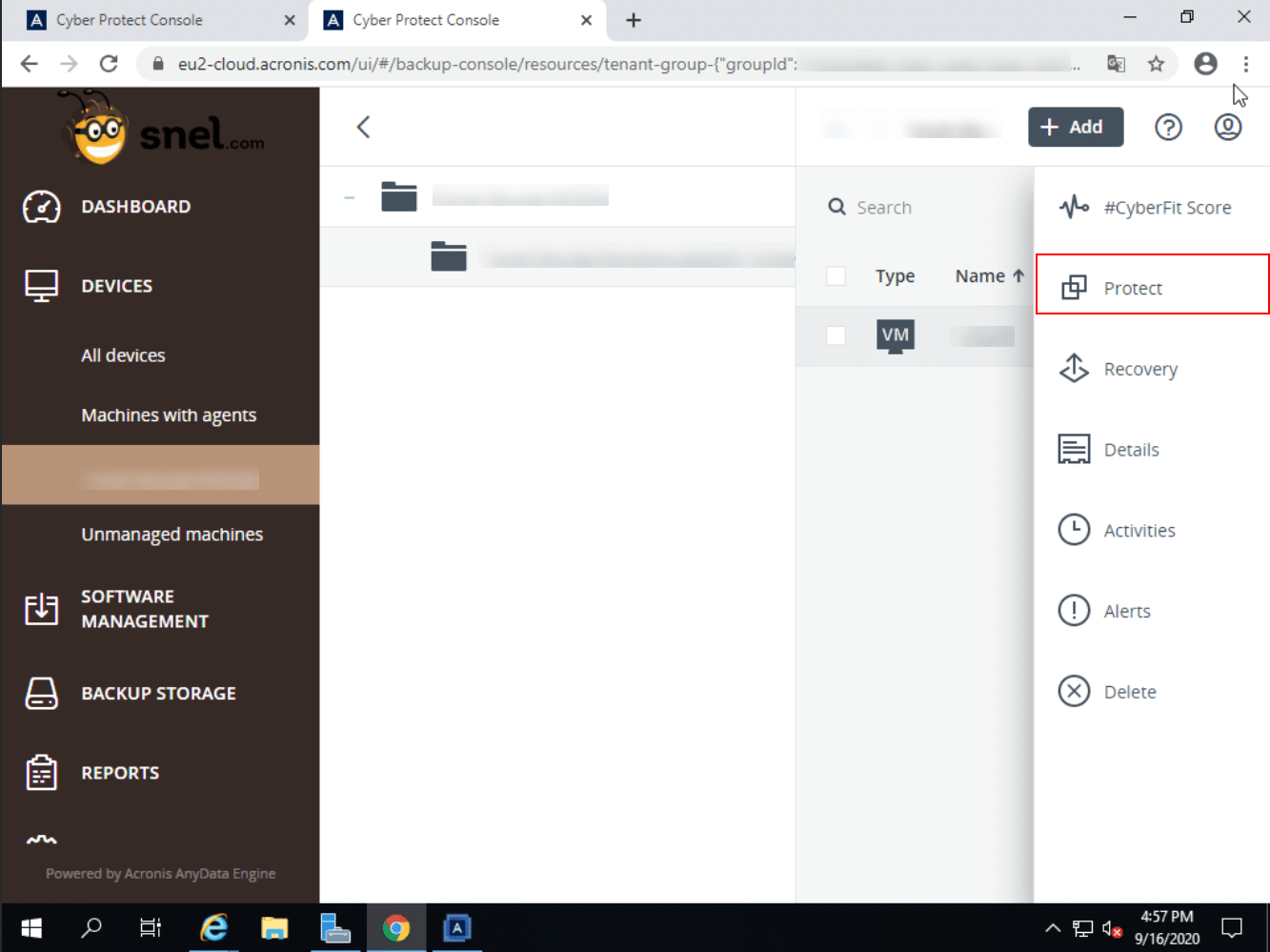Click the Delete action icon
Viewport: 1270px width, 952px height.
[x=1074, y=691]
